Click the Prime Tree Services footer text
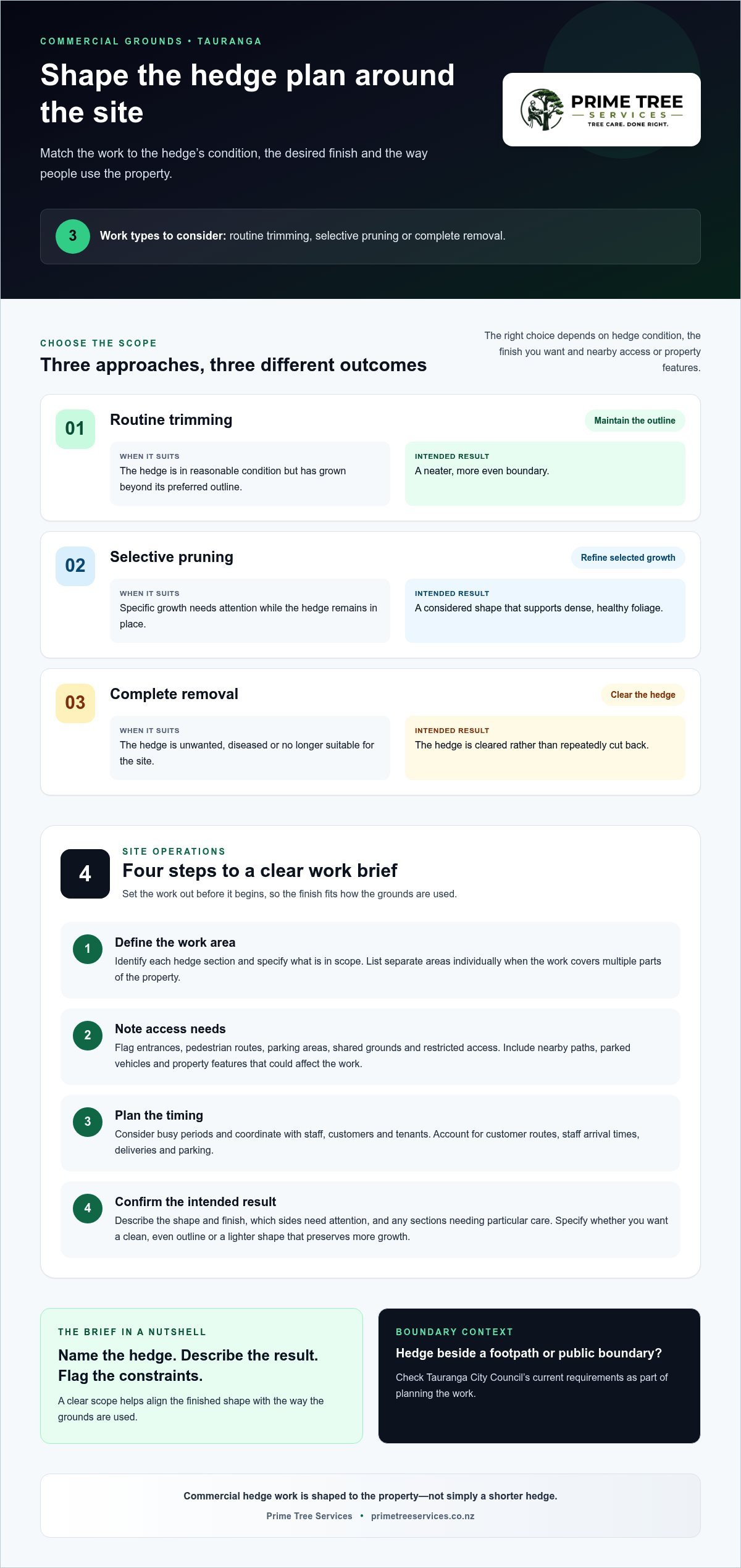This screenshot has height=1568, width=741. [309, 1516]
